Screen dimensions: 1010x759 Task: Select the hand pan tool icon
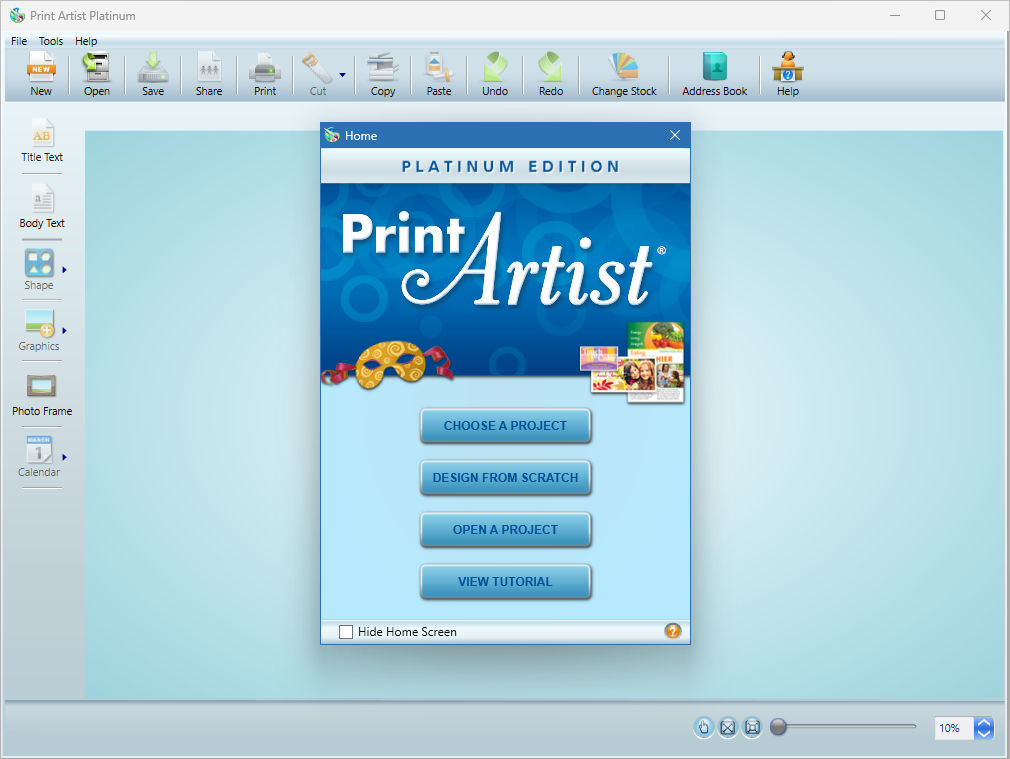point(703,727)
